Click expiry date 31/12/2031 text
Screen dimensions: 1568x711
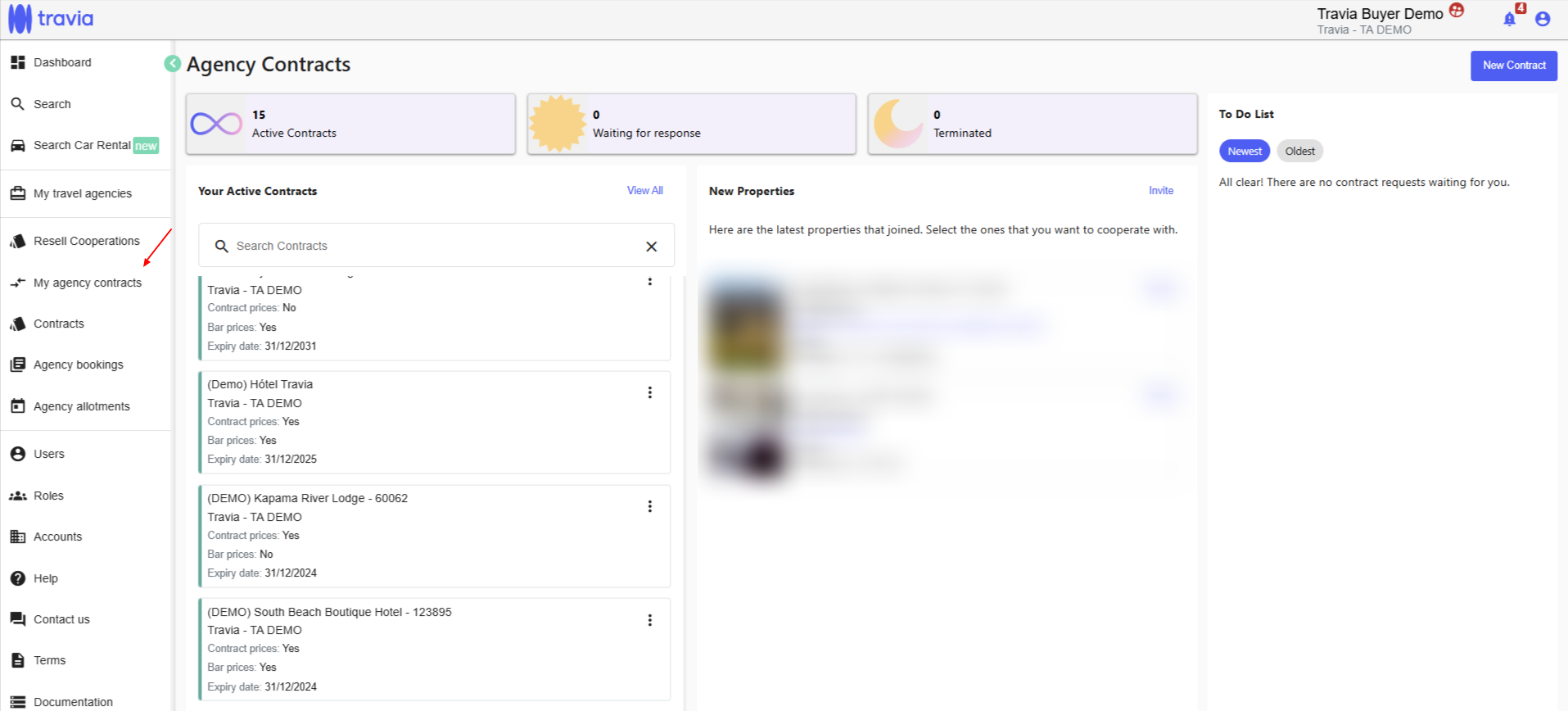tap(291, 346)
